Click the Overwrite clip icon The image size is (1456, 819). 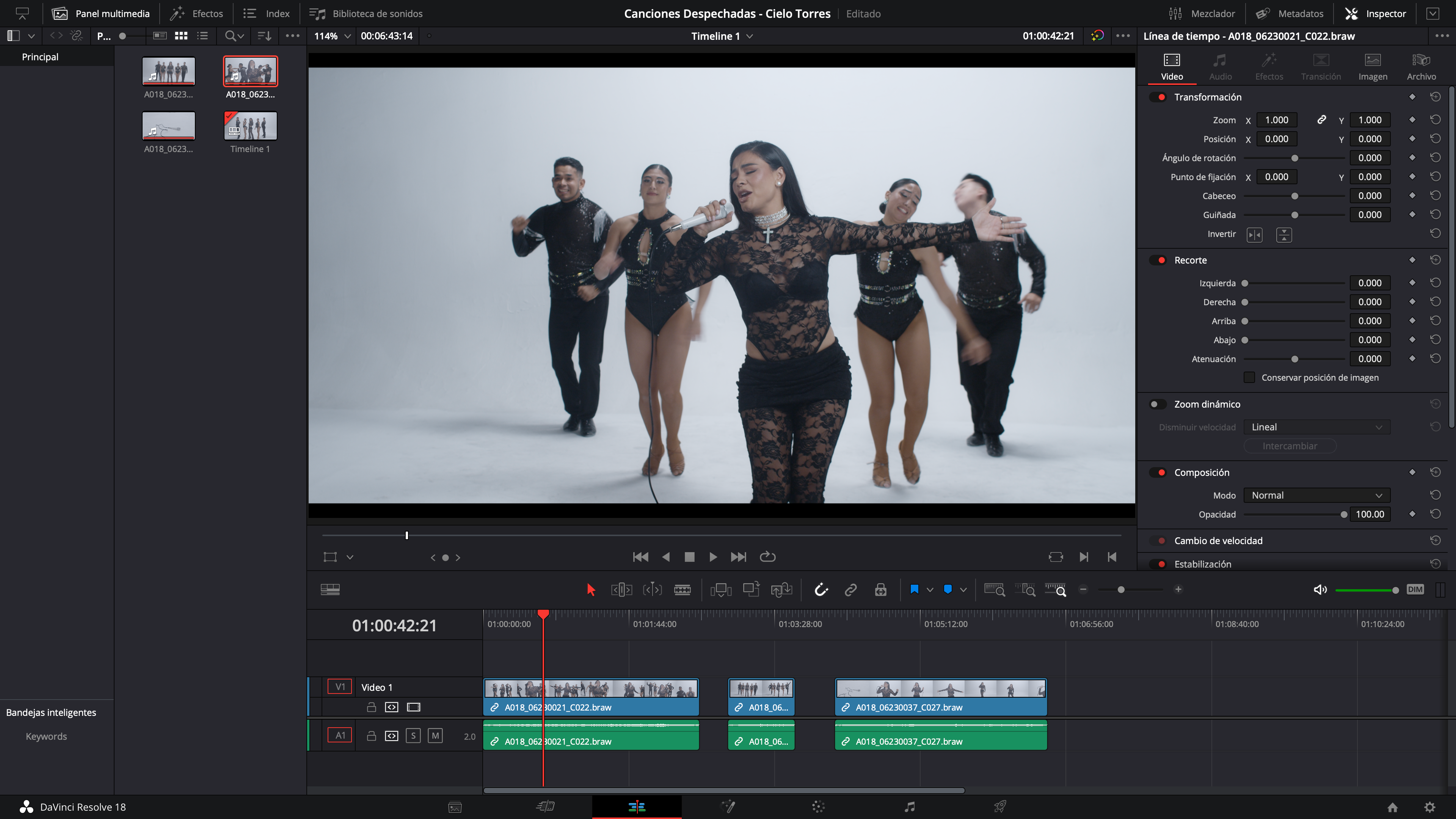(751, 590)
